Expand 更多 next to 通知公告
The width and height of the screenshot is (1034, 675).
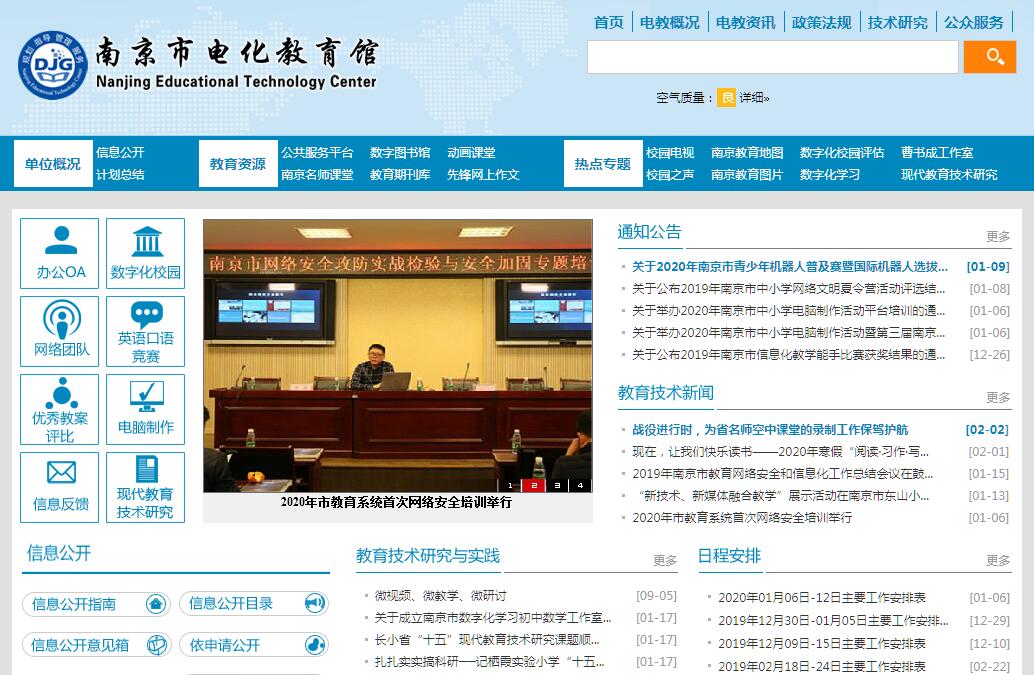pos(997,237)
